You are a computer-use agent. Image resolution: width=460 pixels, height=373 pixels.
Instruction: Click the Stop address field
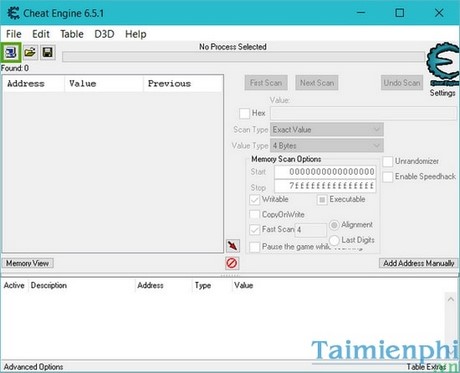325,186
